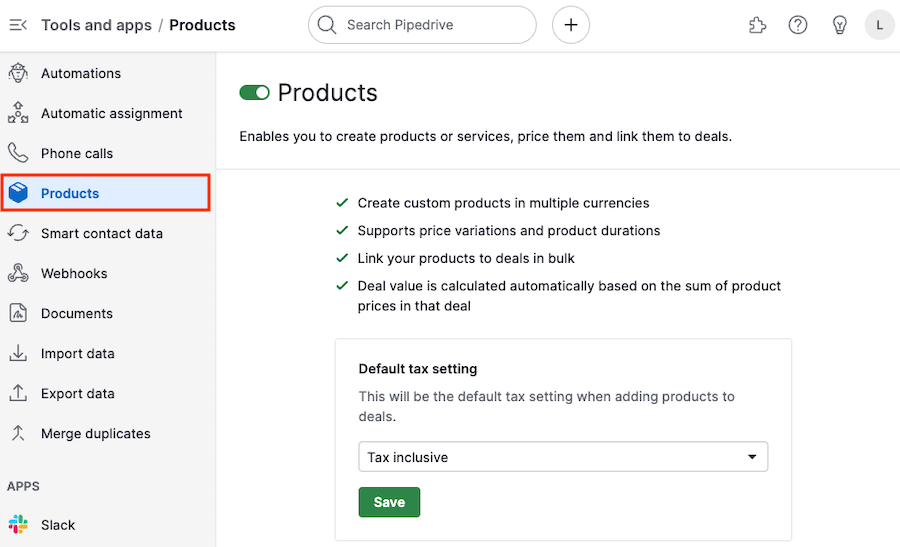This screenshot has height=547, width=900.
Task: Click the Automatic assignment icon
Action: click(18, 113)
